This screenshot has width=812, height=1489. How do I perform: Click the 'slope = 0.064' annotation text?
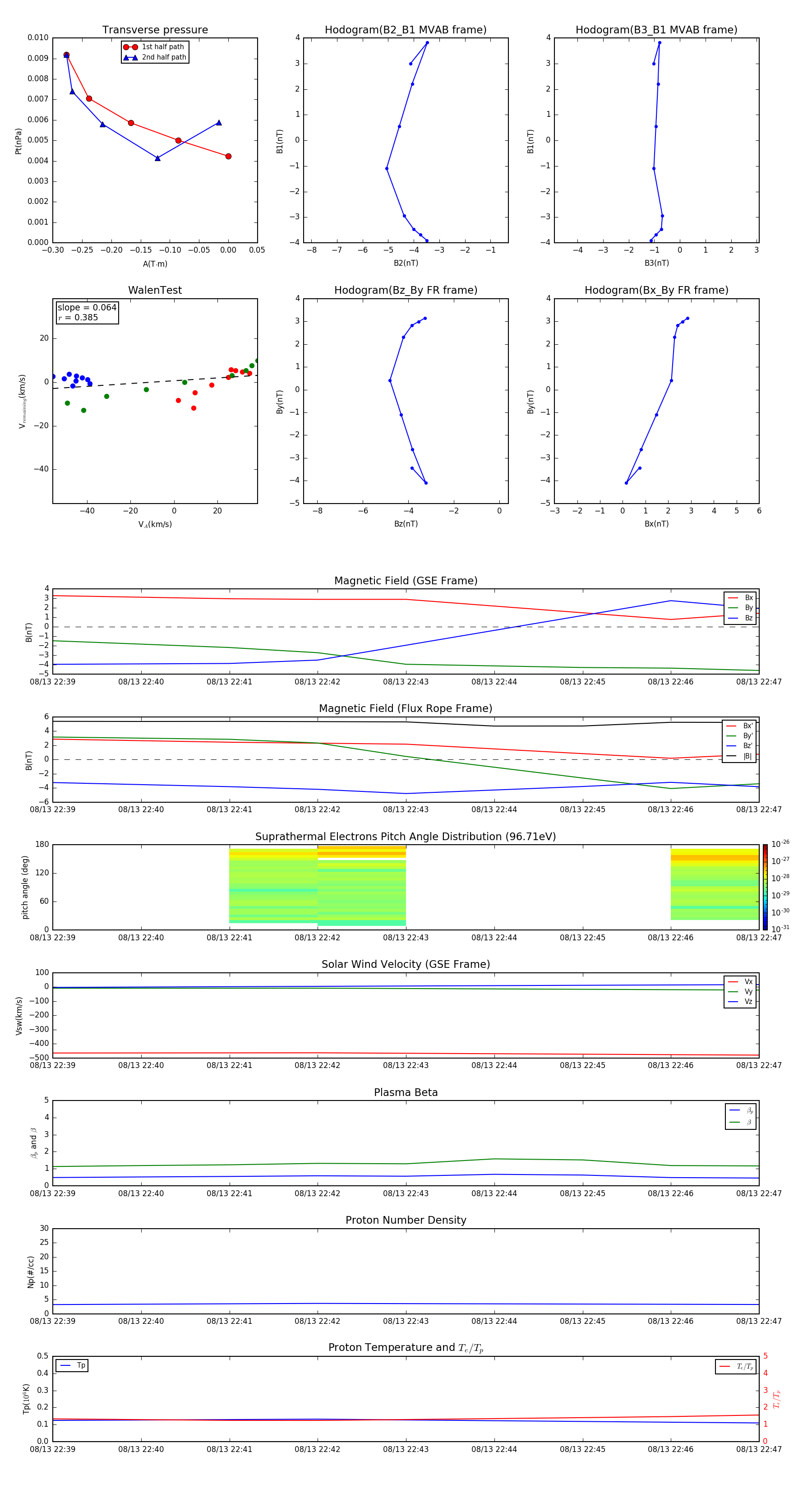[x=87, y=308]
